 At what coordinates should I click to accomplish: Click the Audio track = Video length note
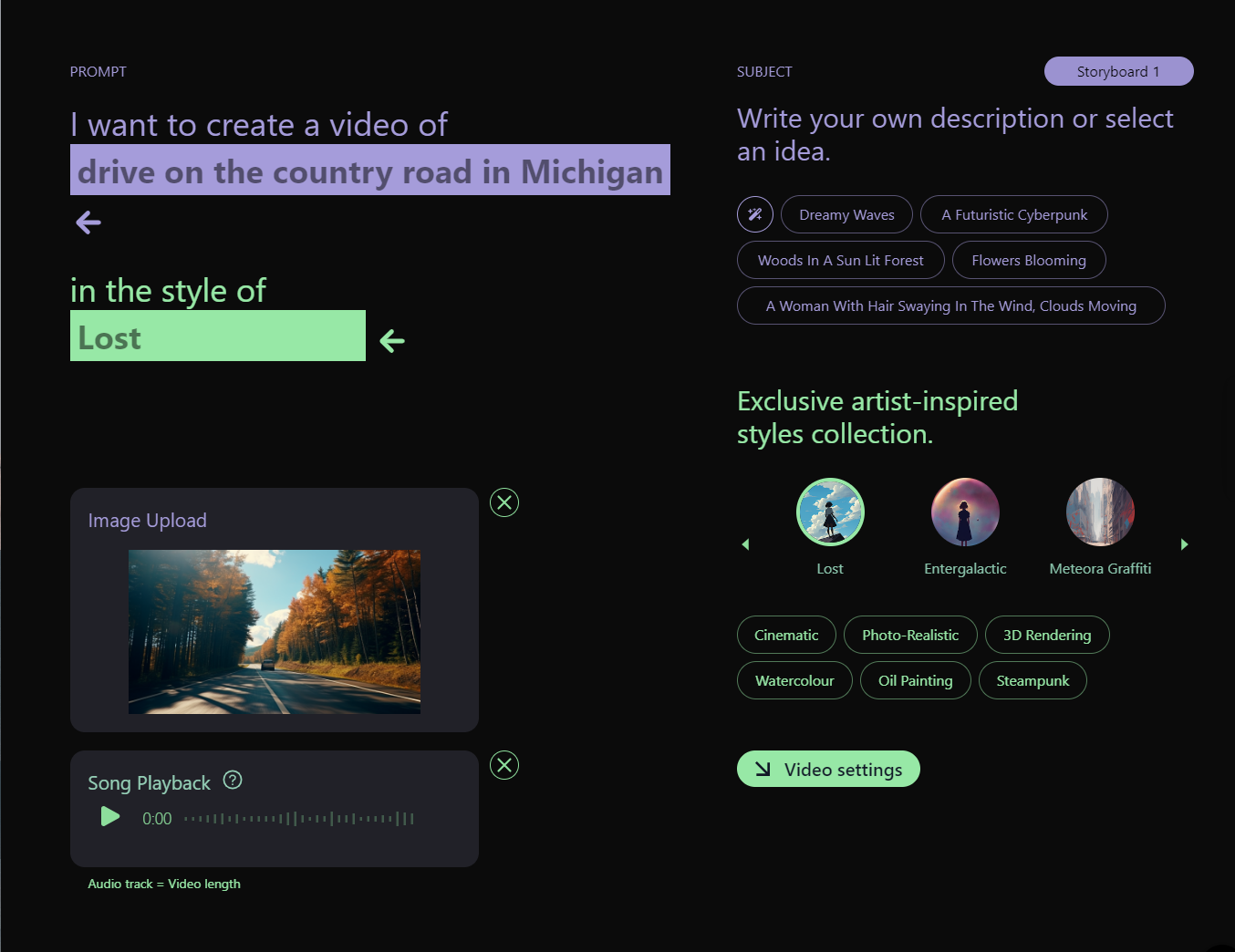164,884
